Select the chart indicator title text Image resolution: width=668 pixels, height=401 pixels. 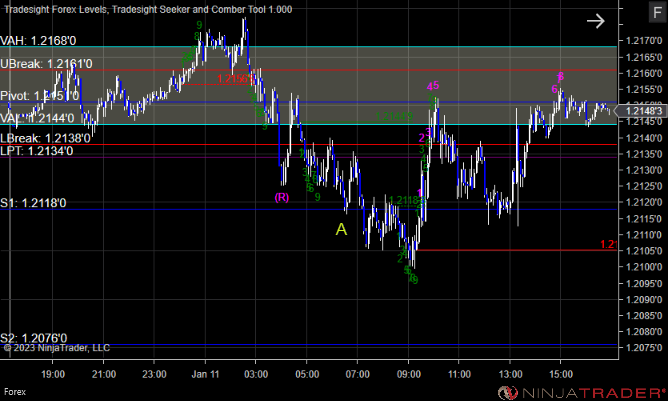click(x=148, y=9)
